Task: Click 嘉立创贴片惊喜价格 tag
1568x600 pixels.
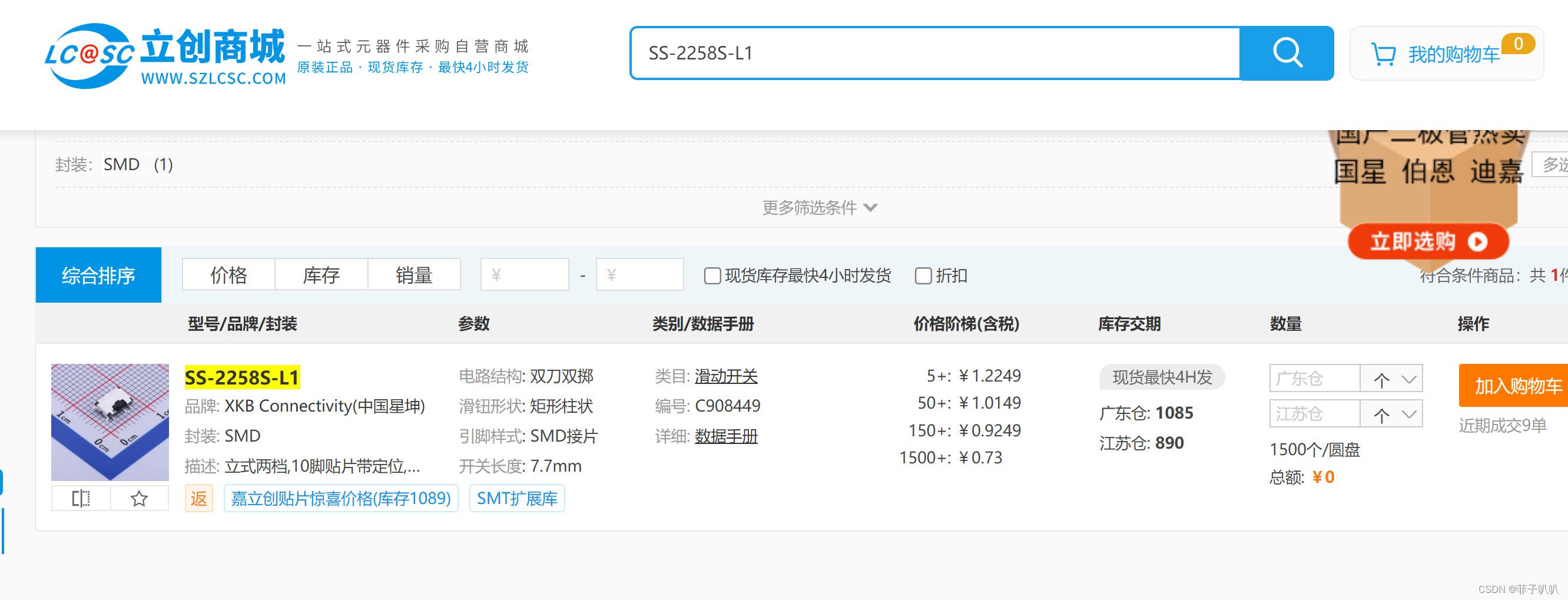Action: [x=341, y=498]
